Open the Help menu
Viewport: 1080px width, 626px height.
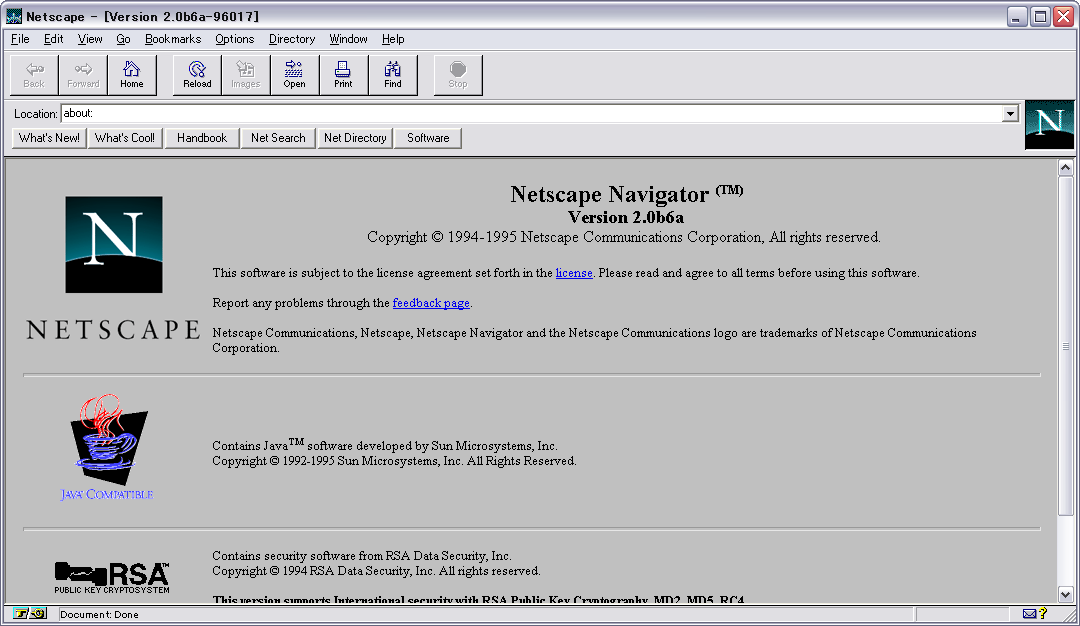[x=393, y=39]
